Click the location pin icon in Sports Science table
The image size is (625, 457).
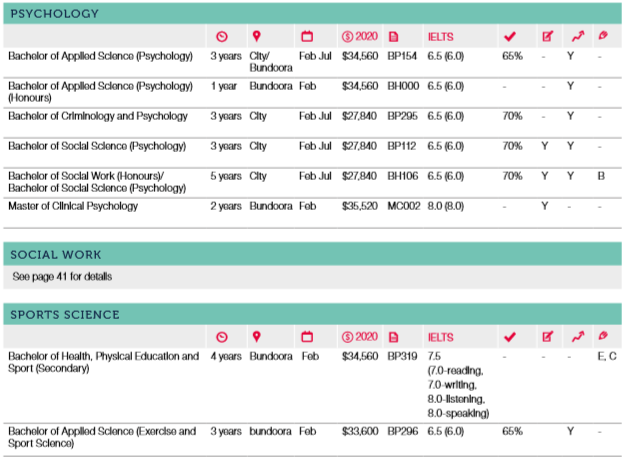(x=256, y=336)
